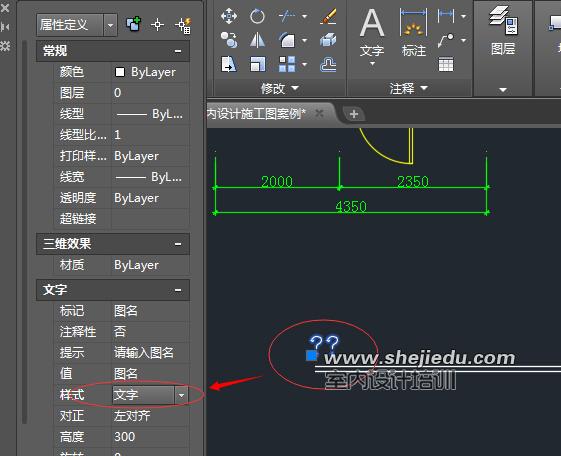This screenshot has height=456, width=561.
Task: Select the Erase tool icon
Action: [328, 16]
